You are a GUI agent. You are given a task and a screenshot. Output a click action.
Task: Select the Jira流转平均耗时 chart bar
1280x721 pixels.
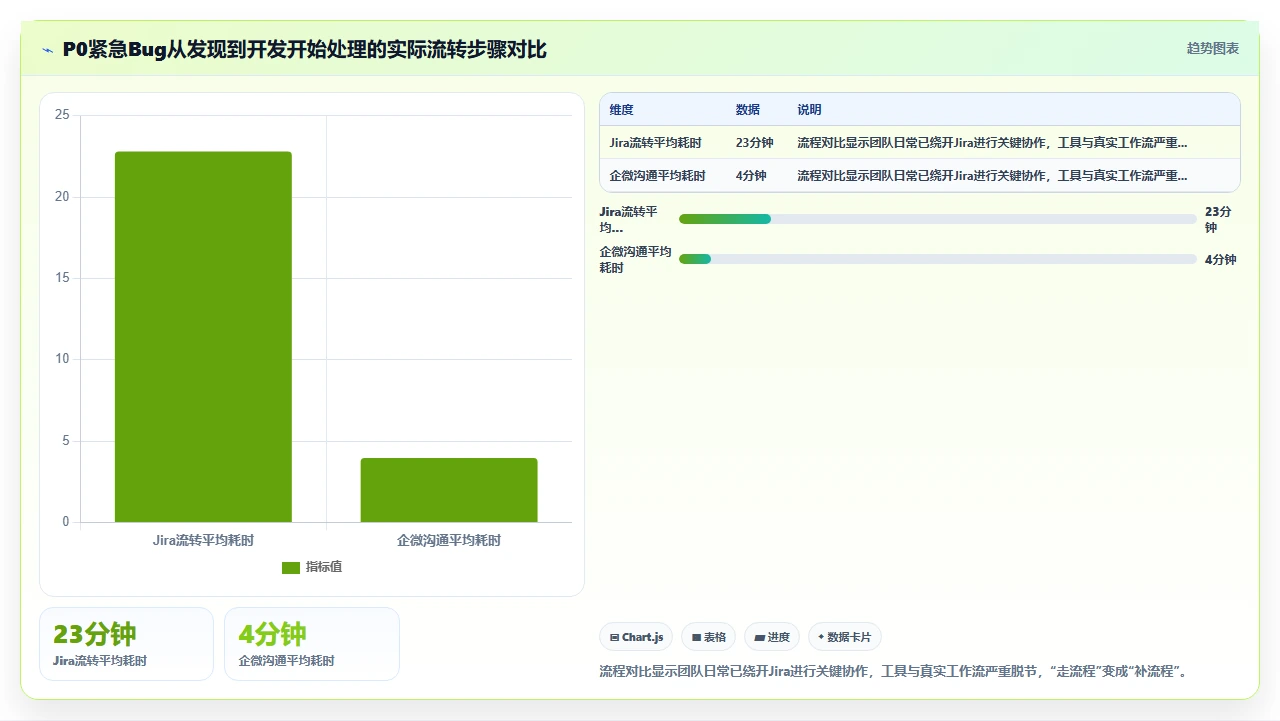[x=203, y=337]
